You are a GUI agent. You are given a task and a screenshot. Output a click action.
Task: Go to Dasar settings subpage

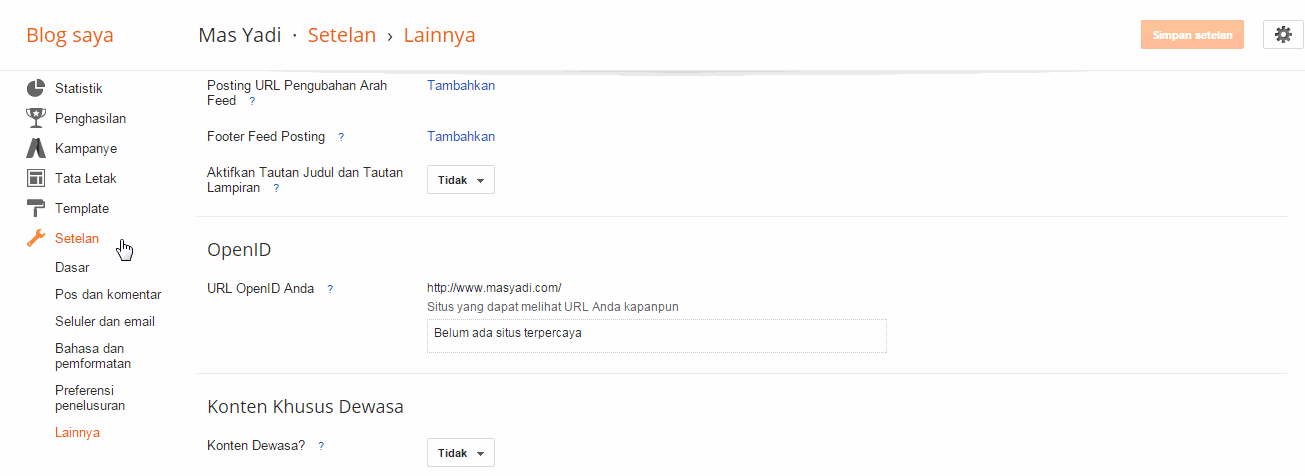(x=72, y=267)
